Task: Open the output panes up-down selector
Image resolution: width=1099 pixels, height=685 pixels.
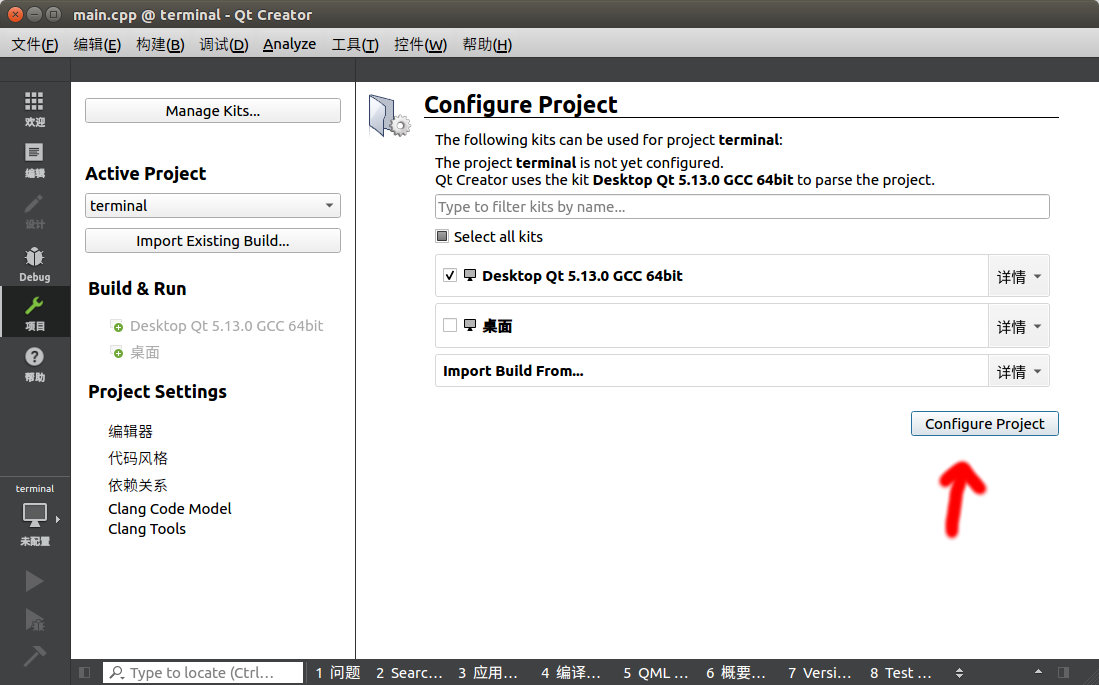Action: [x=959, y=673]
